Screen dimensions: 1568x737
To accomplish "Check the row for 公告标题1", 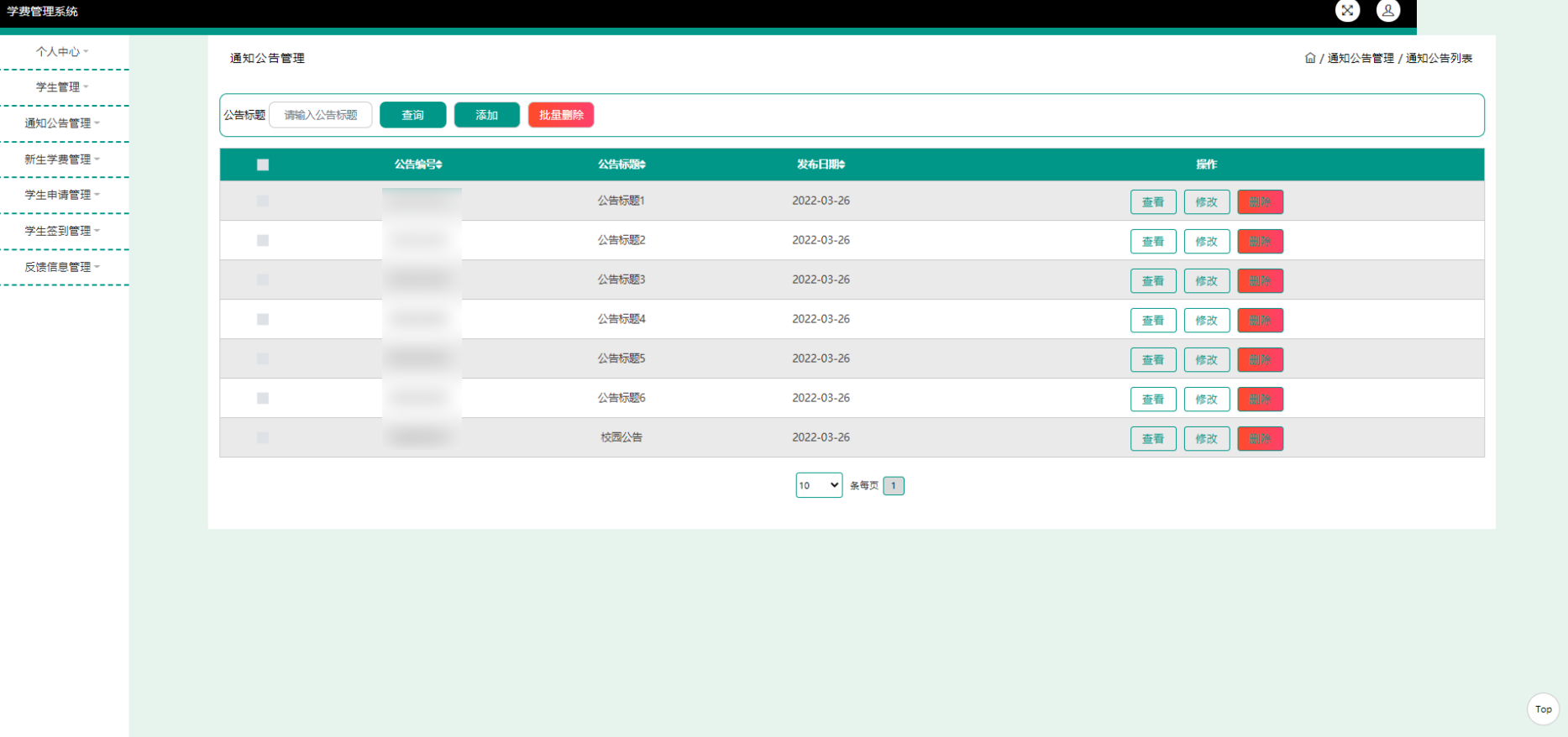I will (x=263, y=201).
